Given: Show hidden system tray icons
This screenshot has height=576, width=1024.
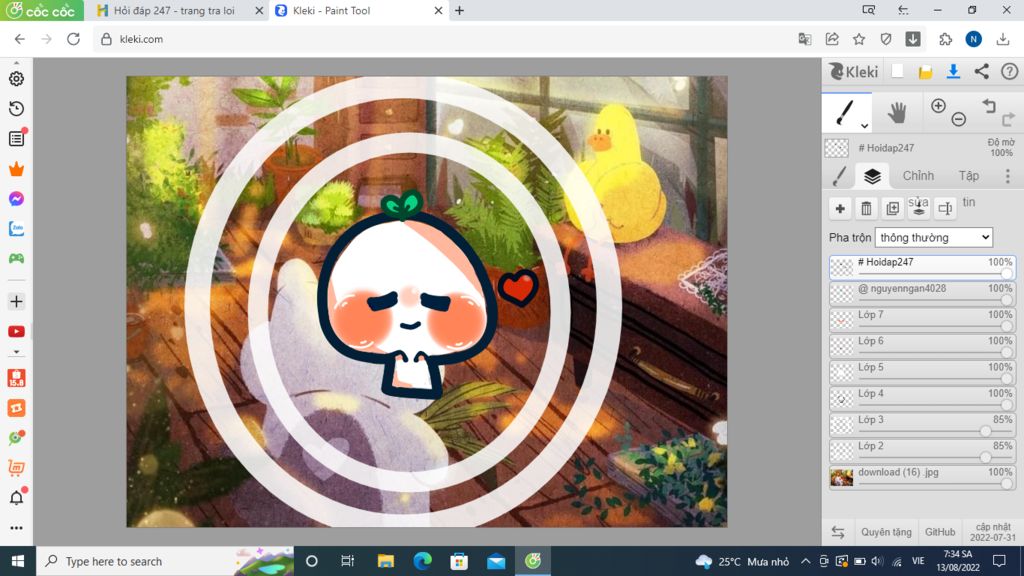Looking at the screenshot, I should [x=805, y=561].
